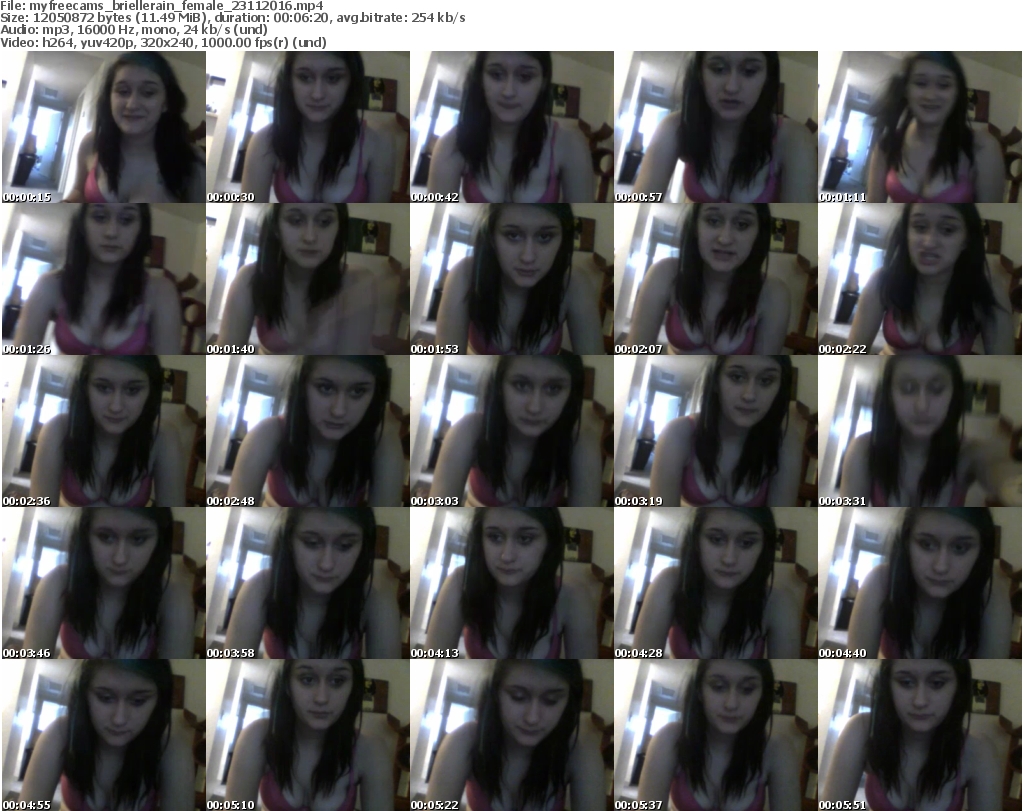
Task: Select the thumbnail stamped 00:04:13
Action: coord(512,583)
